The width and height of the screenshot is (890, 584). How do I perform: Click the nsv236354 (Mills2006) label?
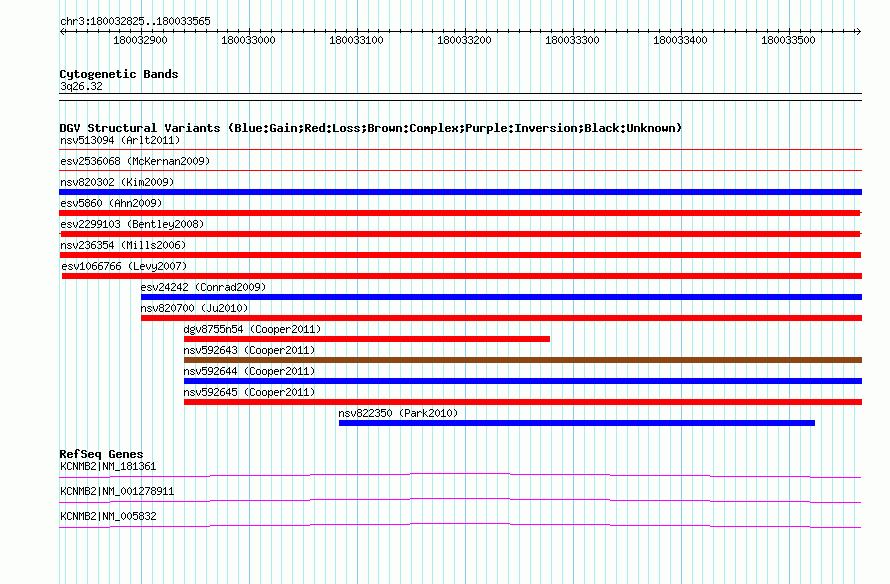click(x=123, y=245)
